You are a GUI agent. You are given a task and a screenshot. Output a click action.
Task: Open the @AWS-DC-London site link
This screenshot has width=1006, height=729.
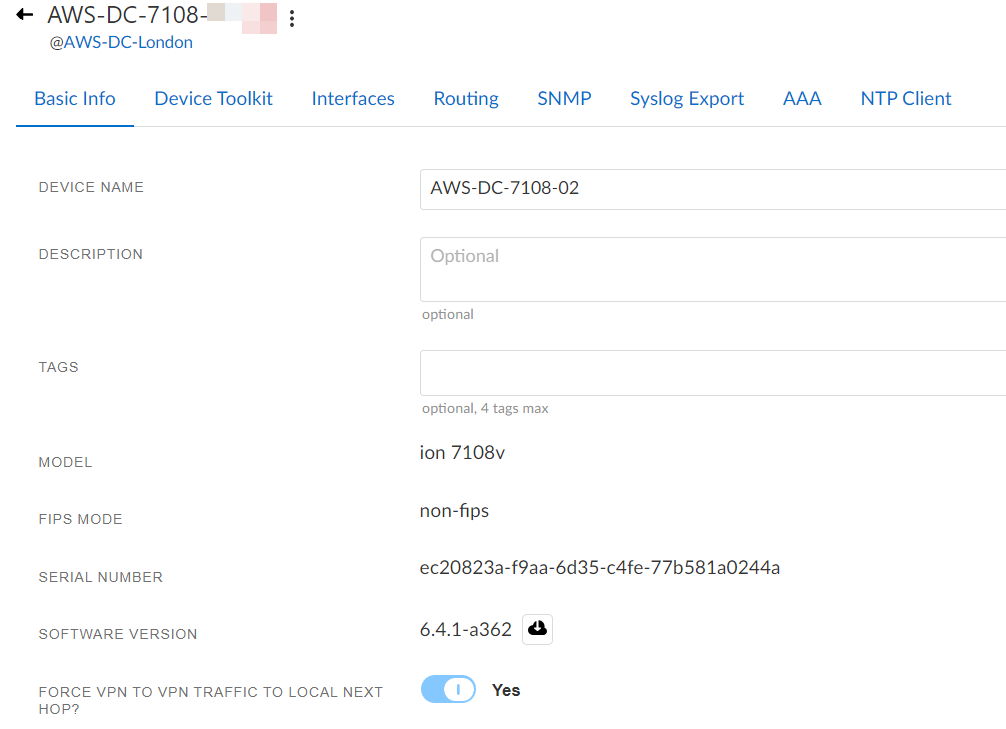[121, 42]
